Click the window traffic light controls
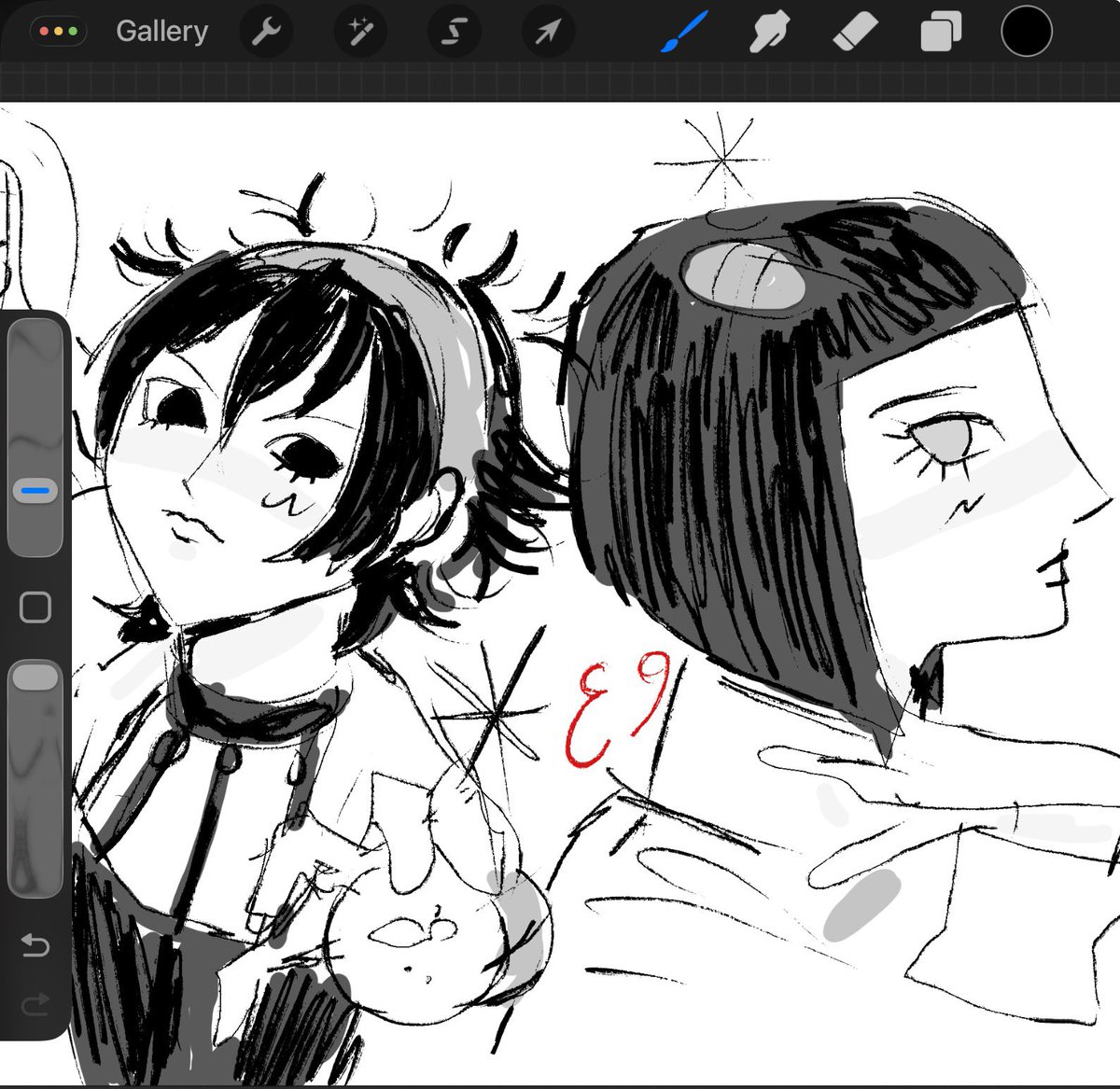 (x=58, y=32)
